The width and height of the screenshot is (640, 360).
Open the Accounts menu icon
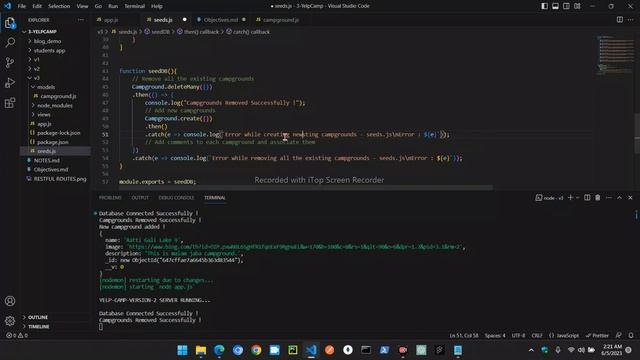click(10, 301)
